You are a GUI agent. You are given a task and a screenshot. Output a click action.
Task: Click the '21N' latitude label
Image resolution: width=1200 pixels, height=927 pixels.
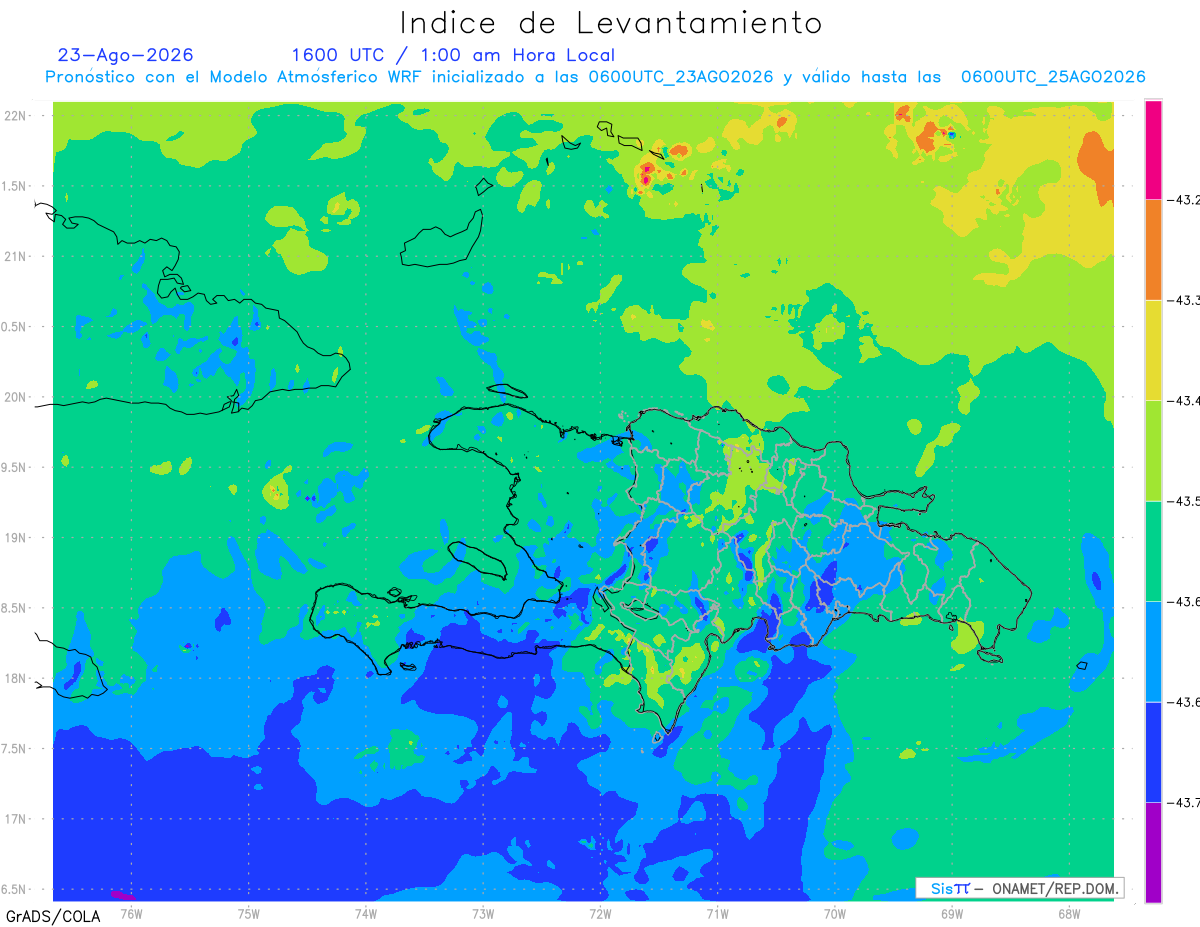click(17, 256)
